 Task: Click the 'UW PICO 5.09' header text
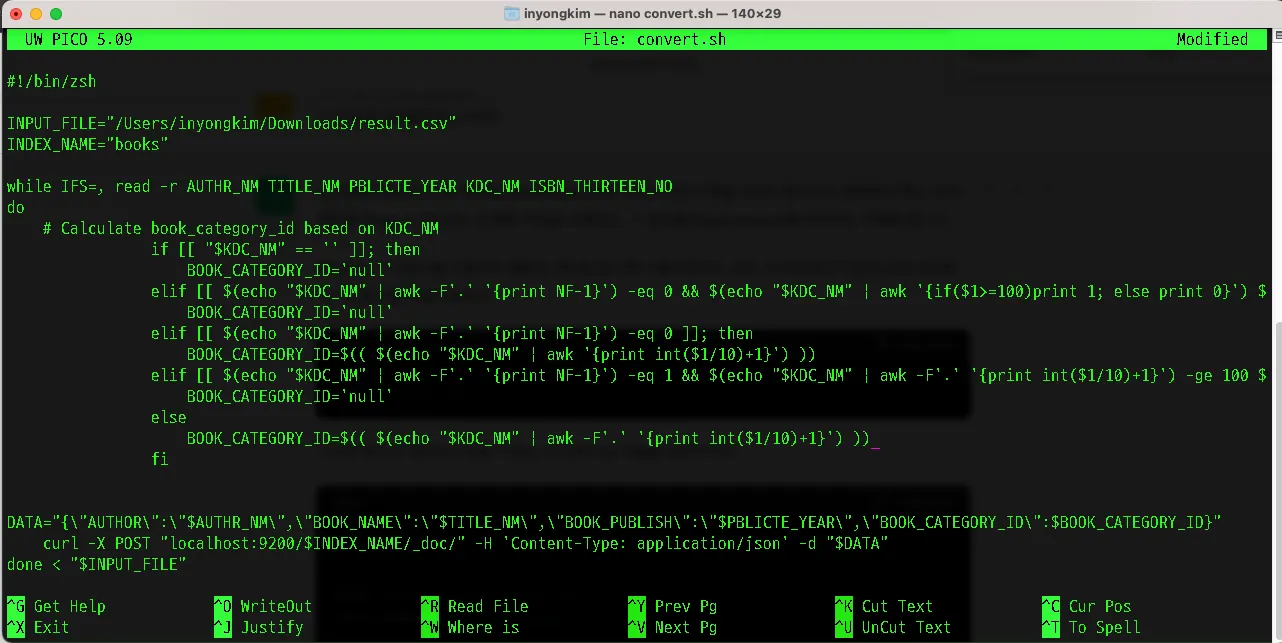pyautogui.click(x=78, y=39)
